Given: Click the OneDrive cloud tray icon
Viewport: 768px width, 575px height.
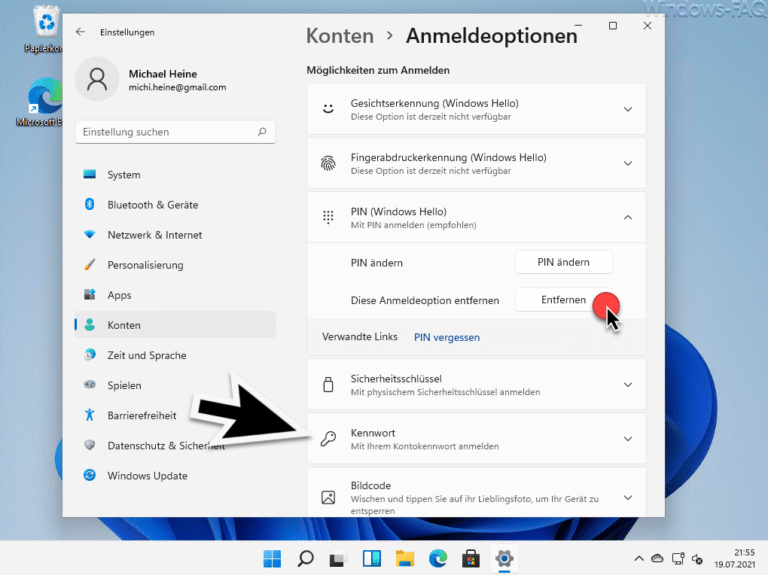Looking at the screenshot, I should point(657,558).
